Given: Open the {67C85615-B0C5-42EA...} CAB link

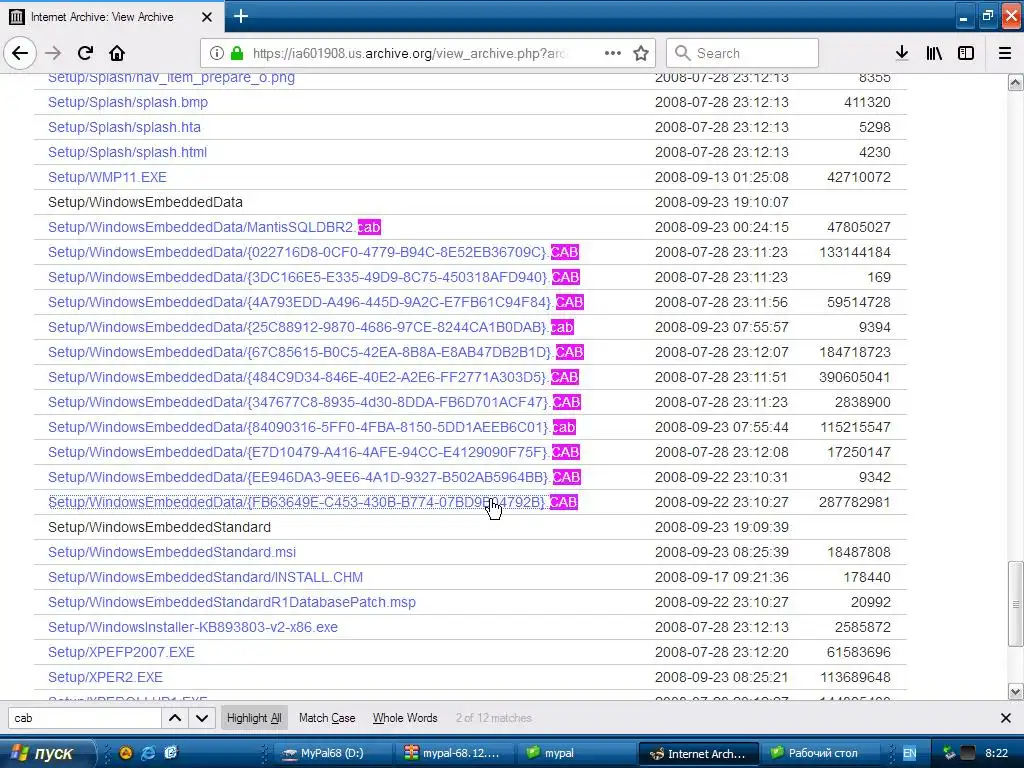Looking at the screenshot, I should (315, 352).
